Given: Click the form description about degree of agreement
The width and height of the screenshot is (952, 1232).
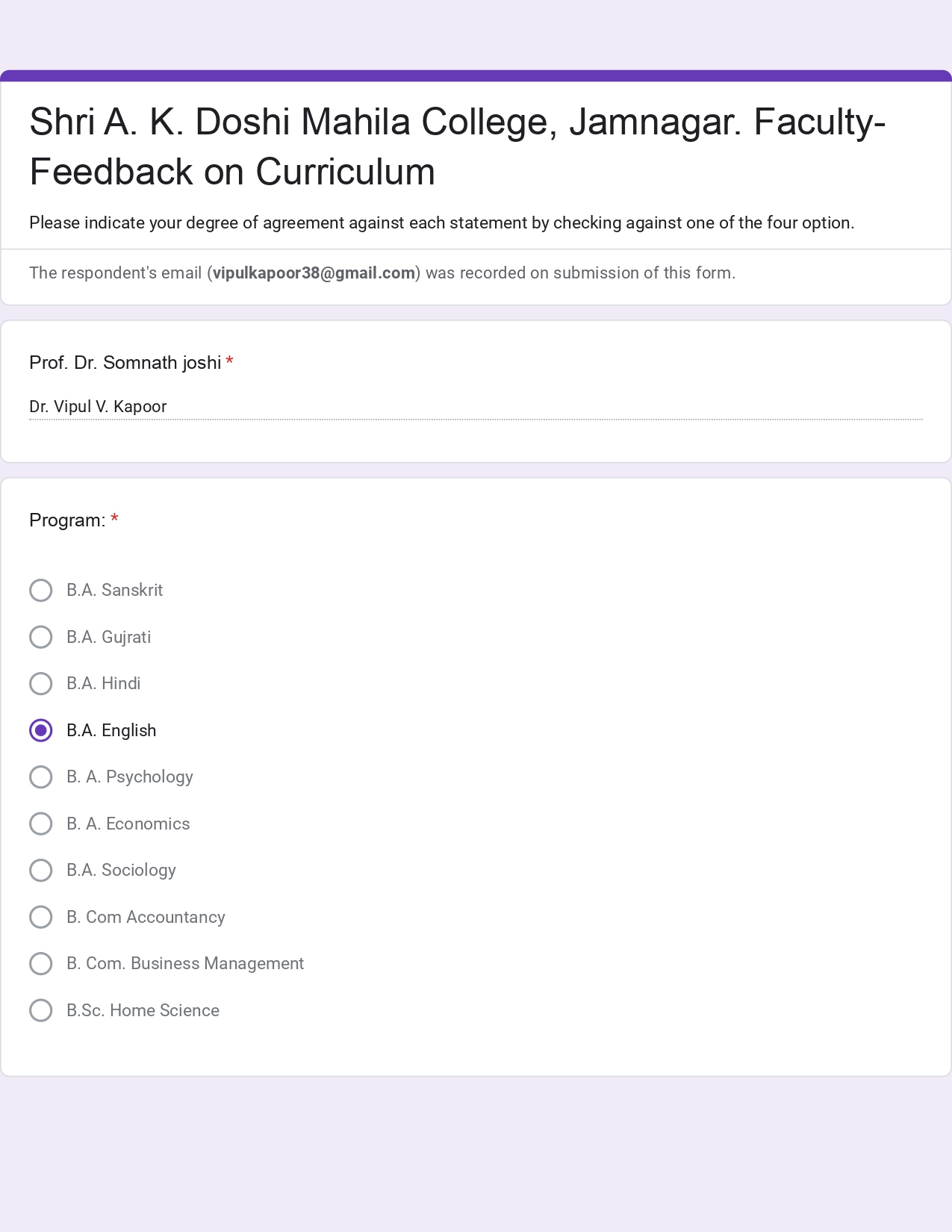Looking at the screenshot, I should (x=441, y=223).
